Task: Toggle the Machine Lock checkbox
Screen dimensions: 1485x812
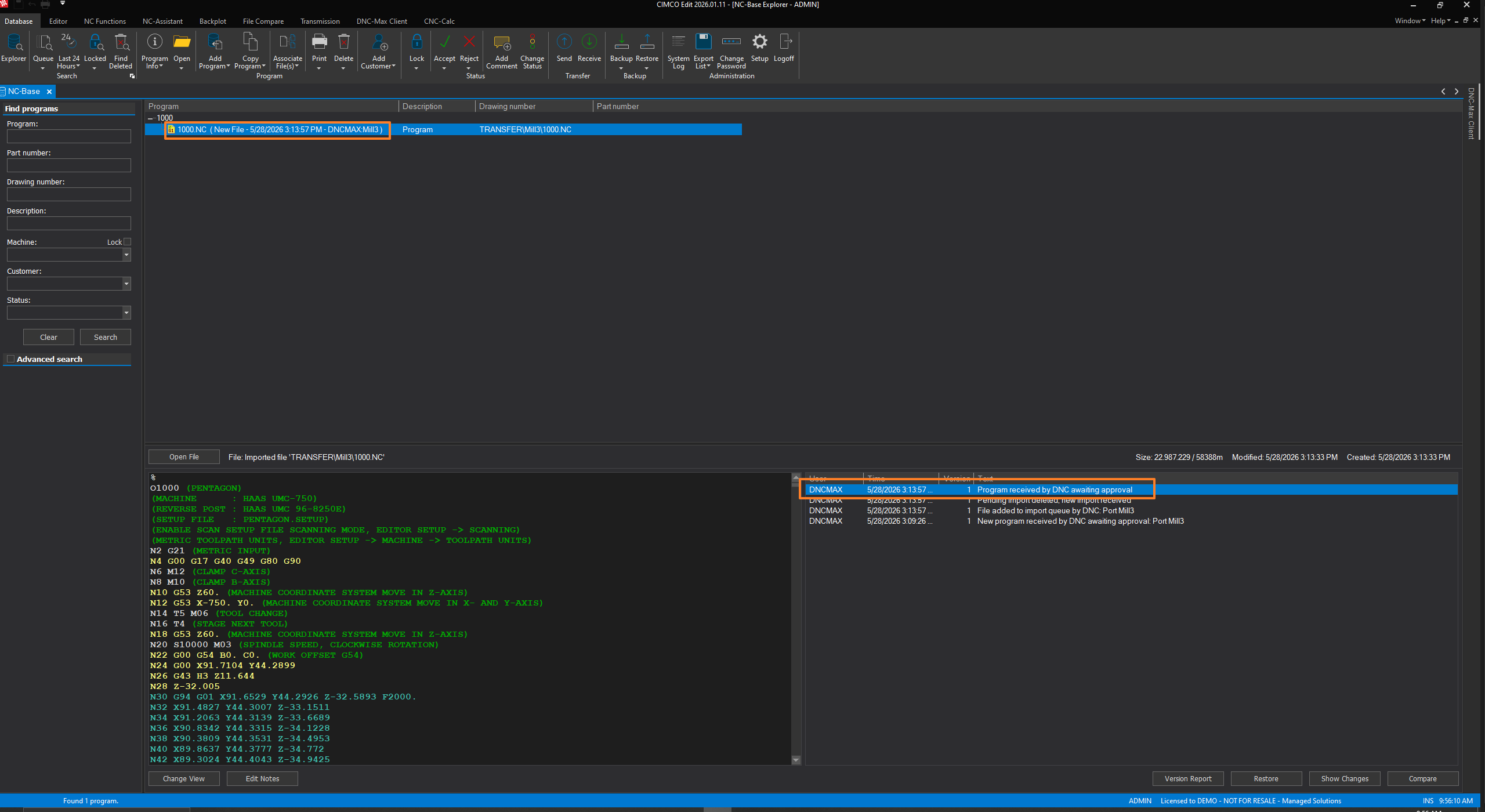Action: coord(128,242)
